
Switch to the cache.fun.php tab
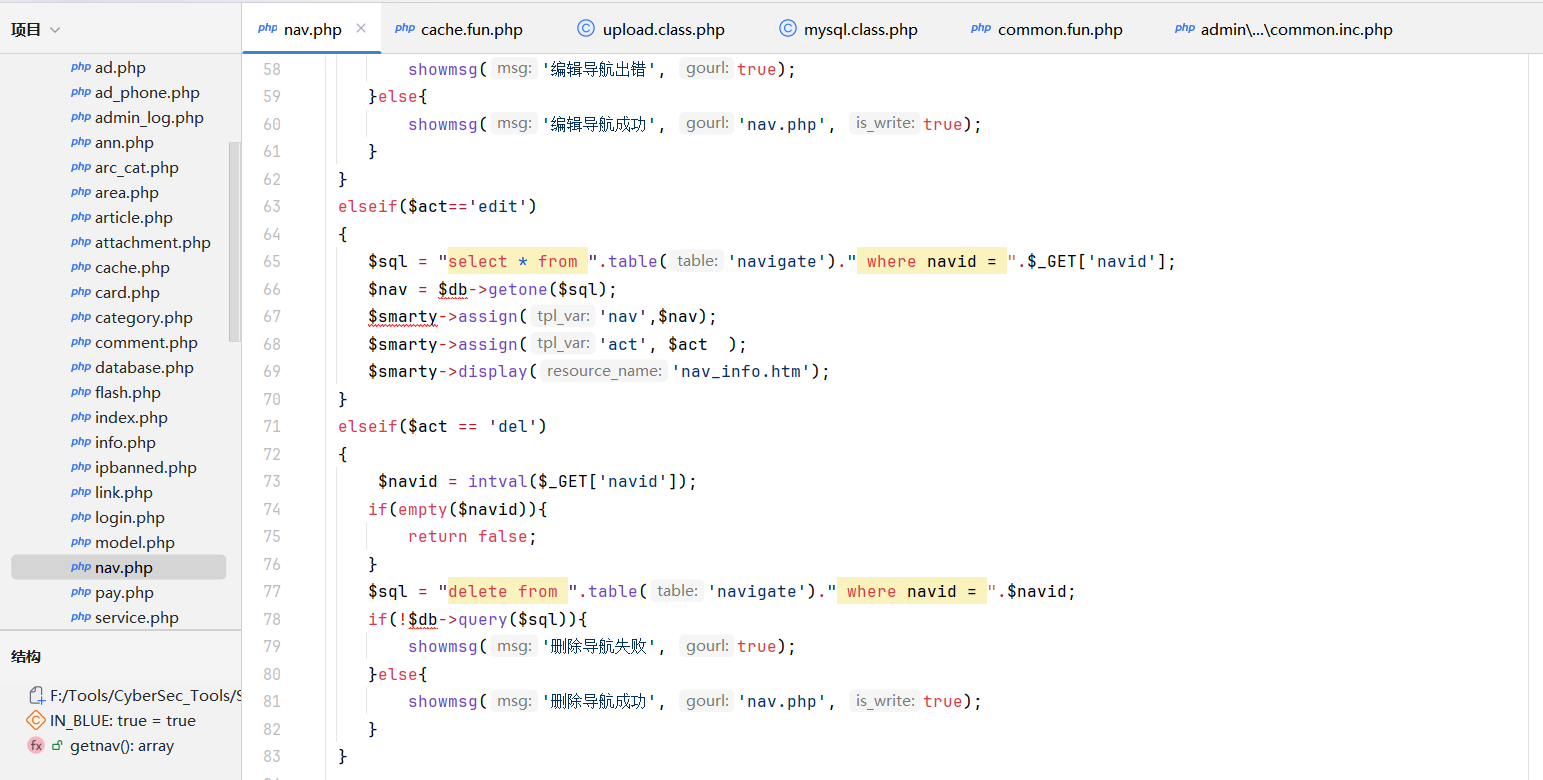tap(471, 30)
